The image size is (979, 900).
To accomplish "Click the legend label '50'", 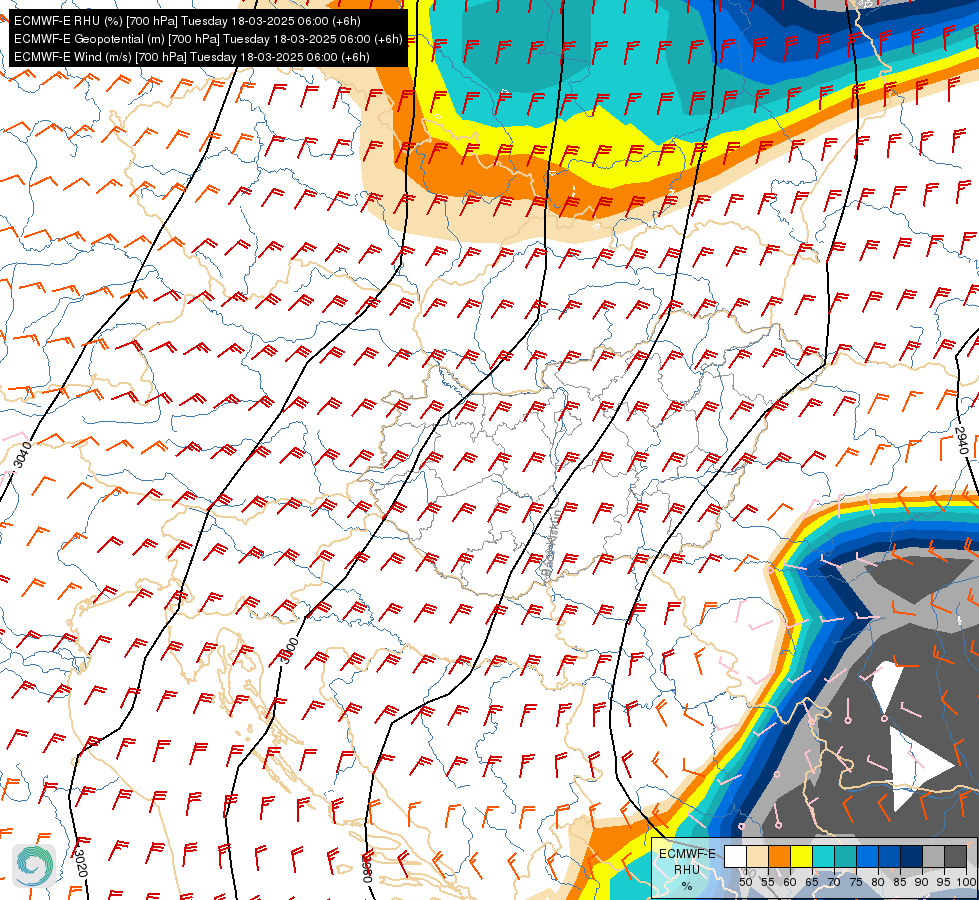I will tap(745, 882).
